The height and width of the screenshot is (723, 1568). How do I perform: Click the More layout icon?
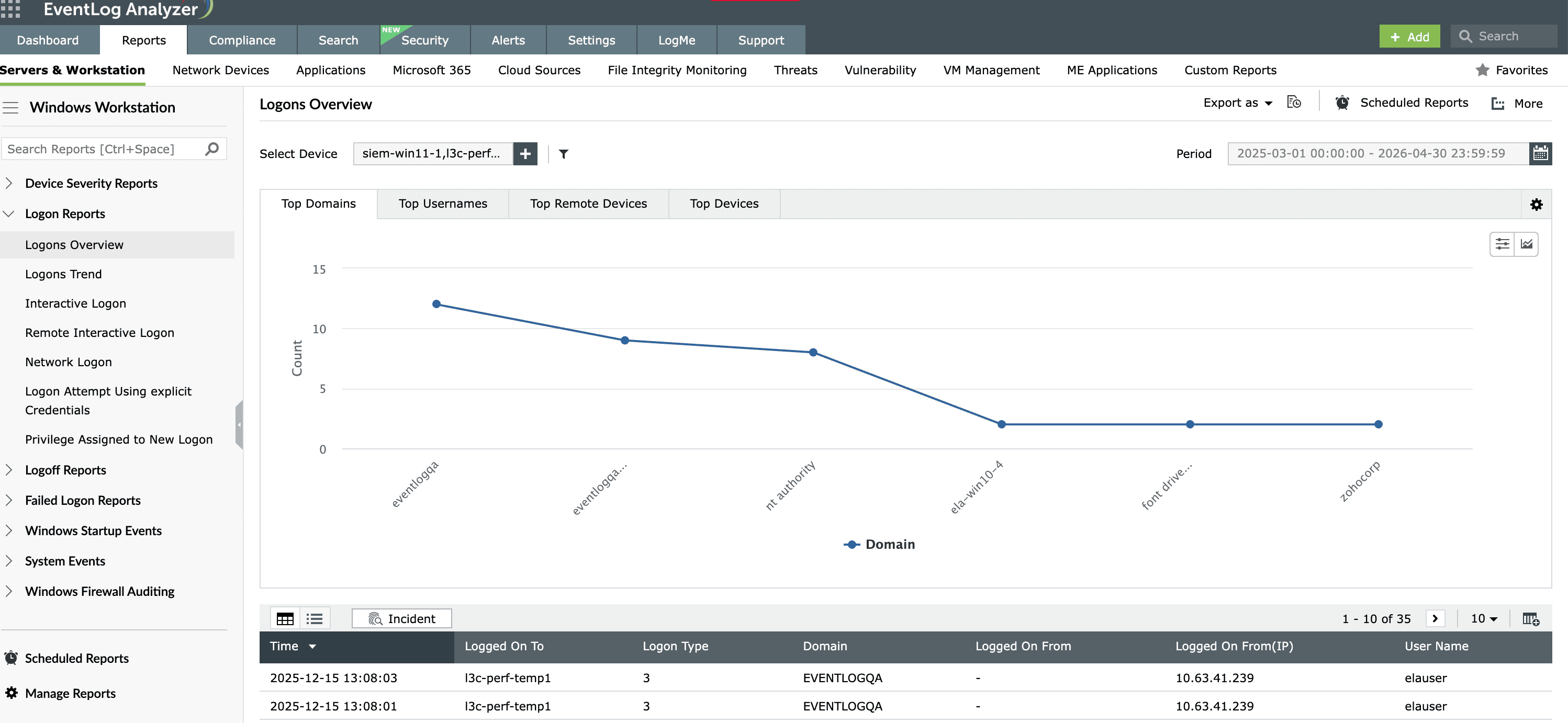click(x=1498, y=104)
